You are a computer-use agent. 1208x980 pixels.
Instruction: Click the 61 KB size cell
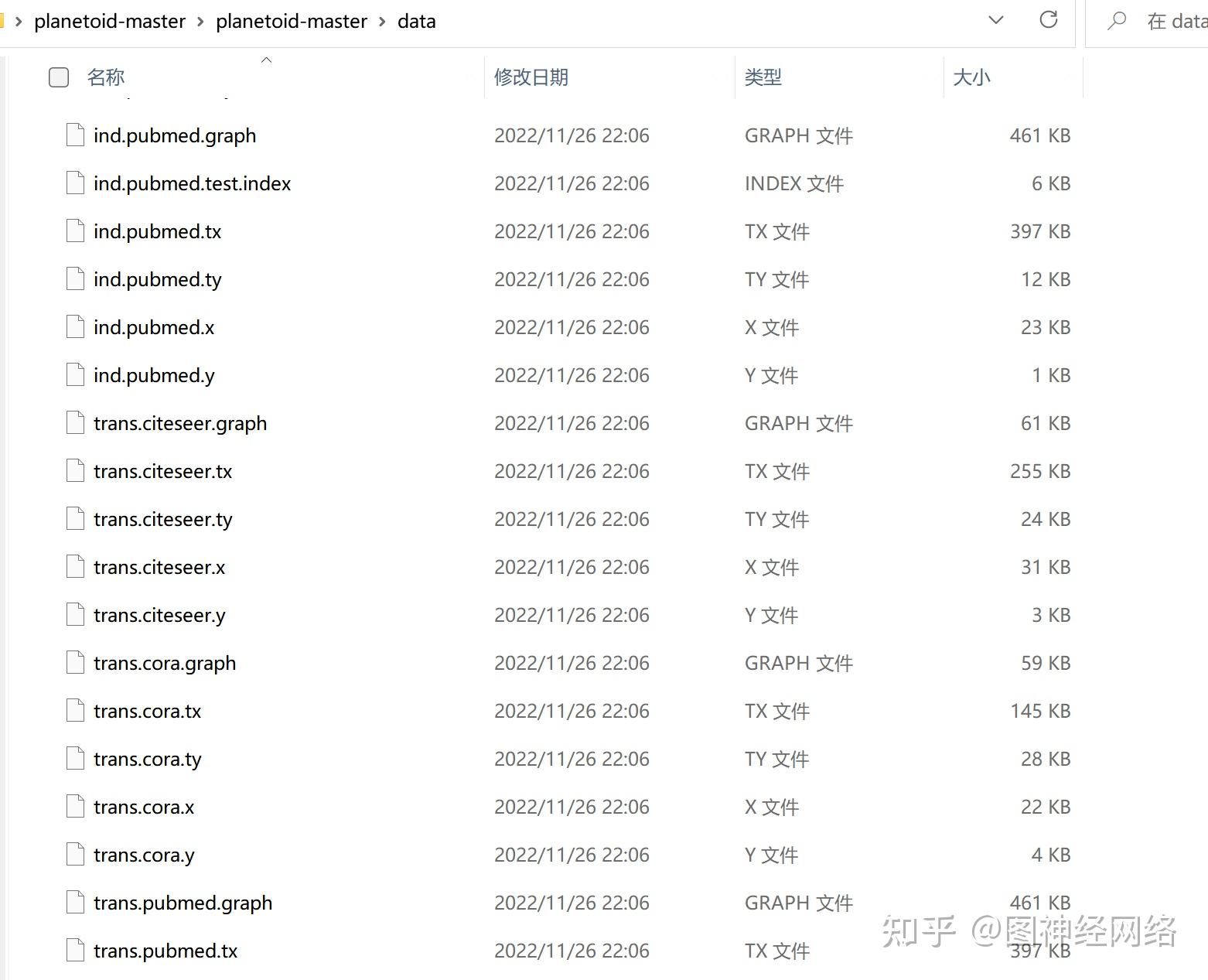click(1046, 424)
